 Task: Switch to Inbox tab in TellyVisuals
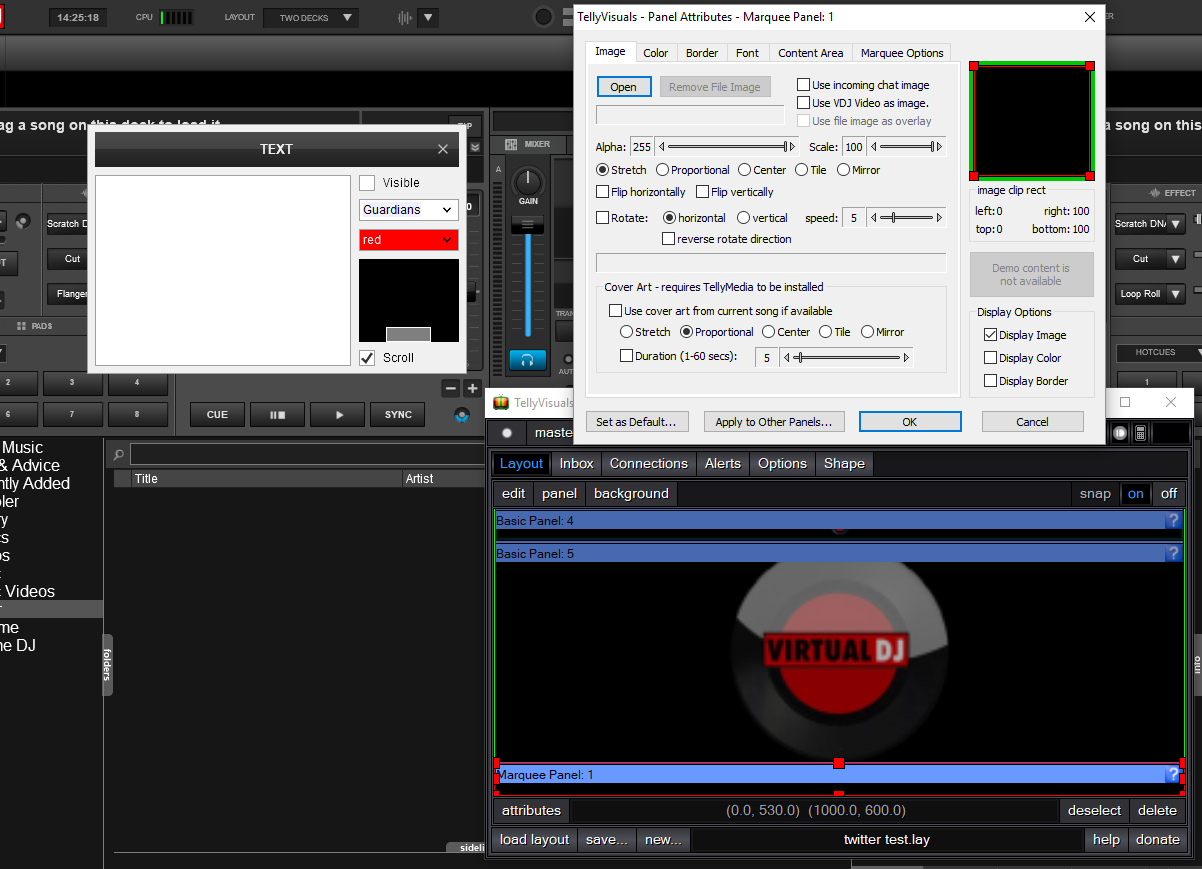pos(577,464)
